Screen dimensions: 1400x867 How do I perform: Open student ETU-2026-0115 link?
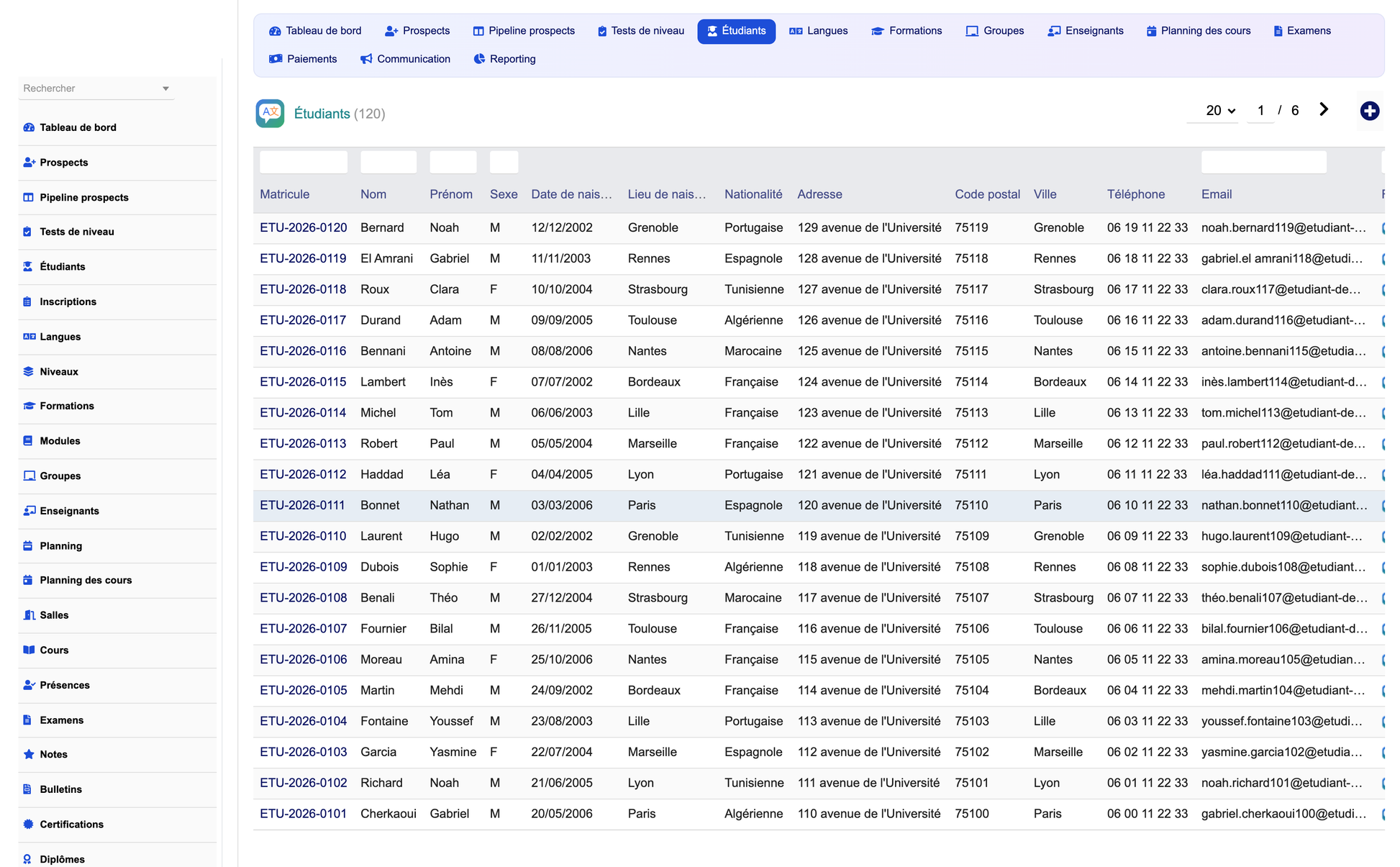click(x=303, y=382)
